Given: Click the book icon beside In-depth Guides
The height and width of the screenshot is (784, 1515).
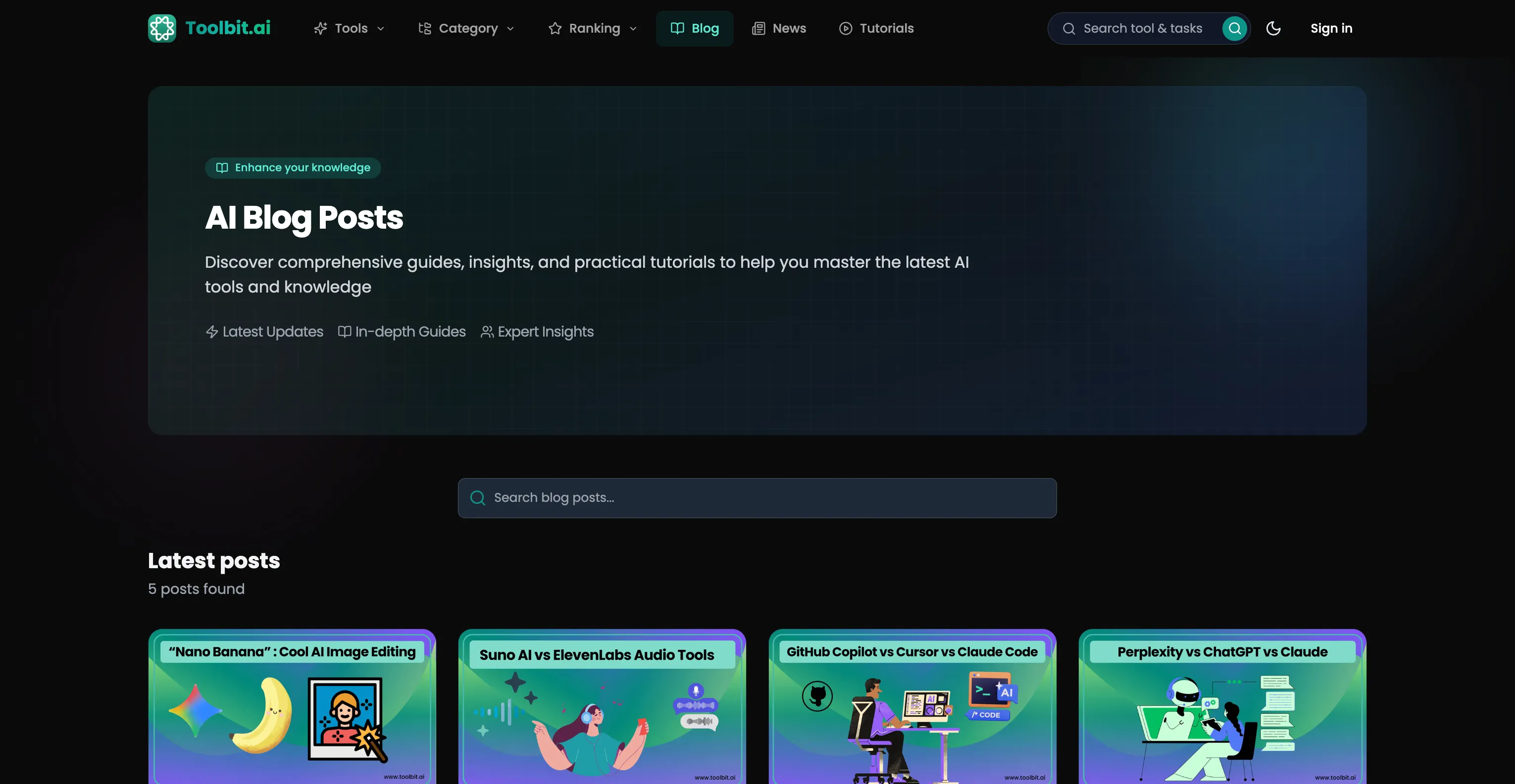Looking at the screenshot, I should click(345, 332).
